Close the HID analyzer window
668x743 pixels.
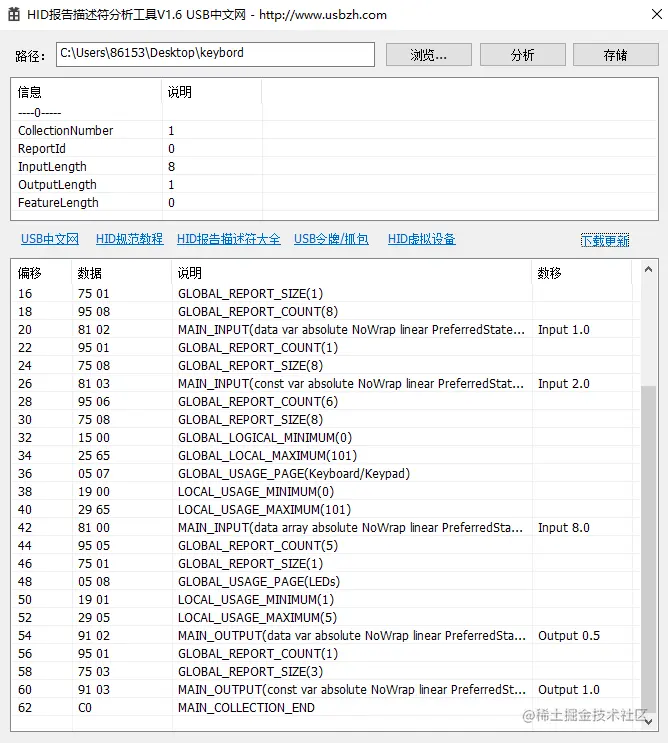tap(657, 14)
